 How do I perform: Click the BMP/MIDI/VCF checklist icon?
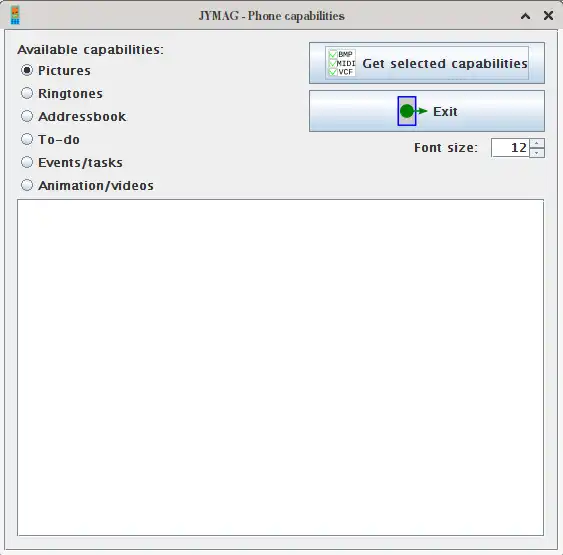click(x=341, y=63)
